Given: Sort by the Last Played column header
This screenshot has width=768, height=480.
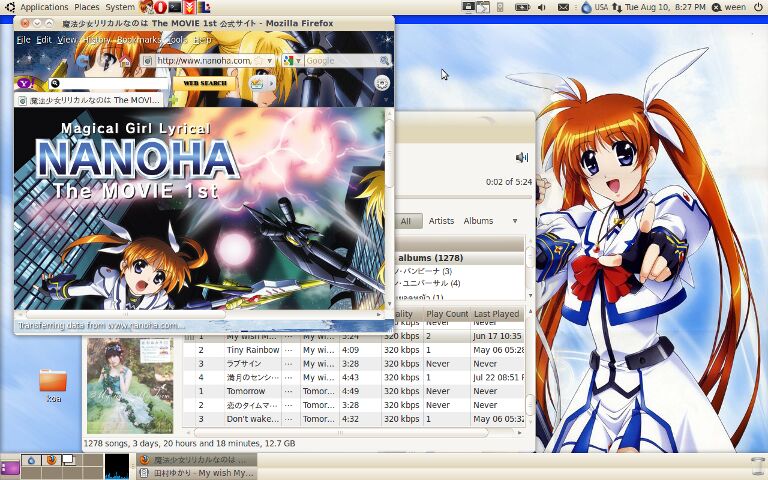Looking at the screenshot, I should click(x=497, y=314).
